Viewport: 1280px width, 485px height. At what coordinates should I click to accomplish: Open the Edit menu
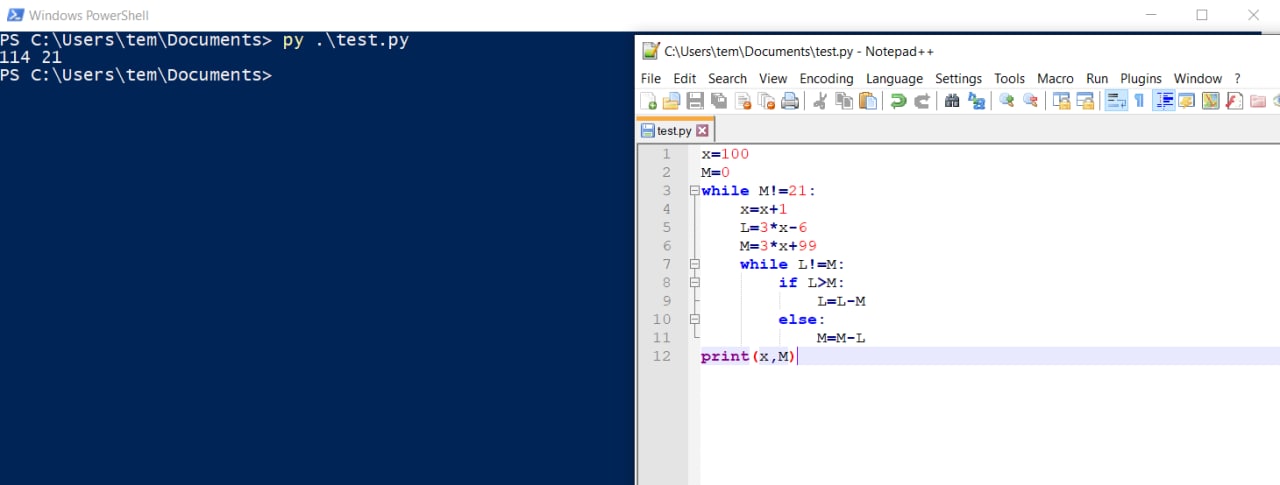coord(684,78)
